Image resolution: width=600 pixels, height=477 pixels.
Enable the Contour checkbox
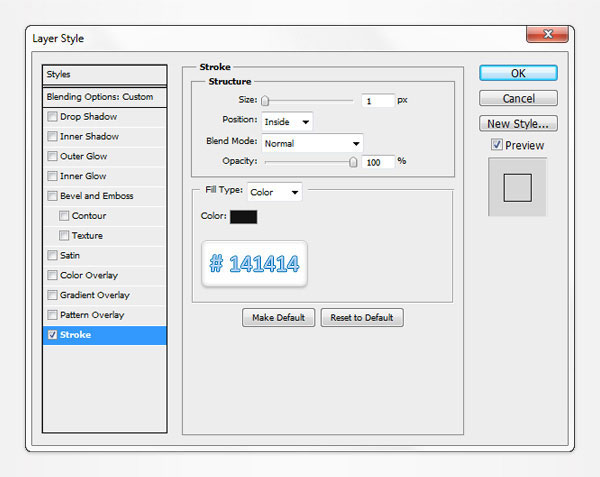click(64, 216)
